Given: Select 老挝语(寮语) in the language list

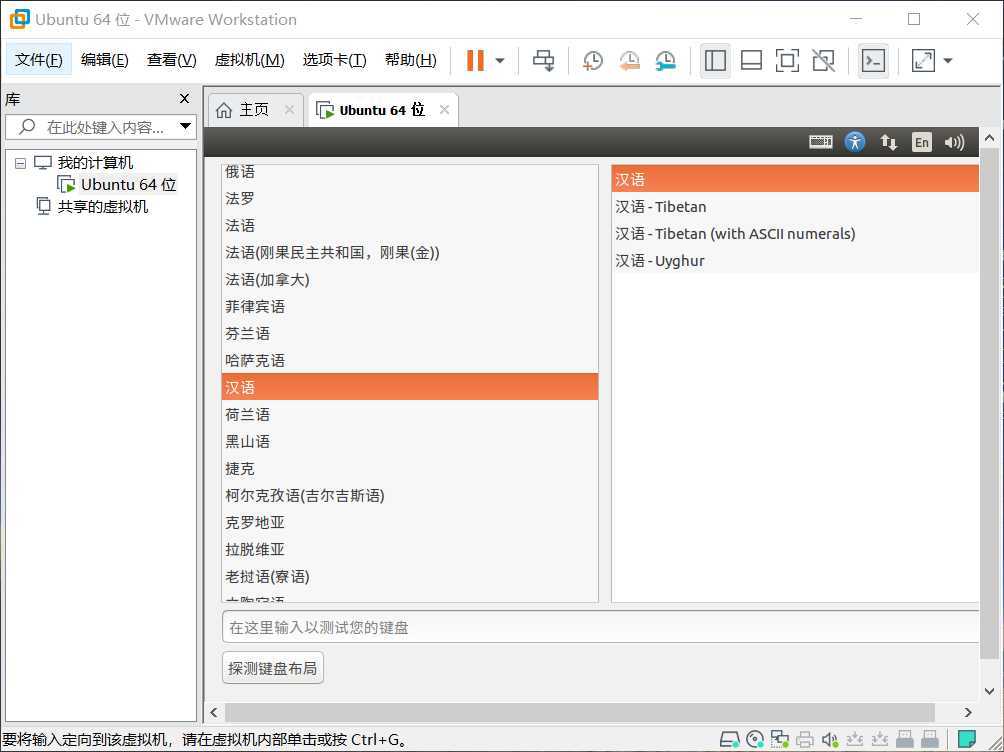Looking at the screenshot, I should click(x=410, y=576).
